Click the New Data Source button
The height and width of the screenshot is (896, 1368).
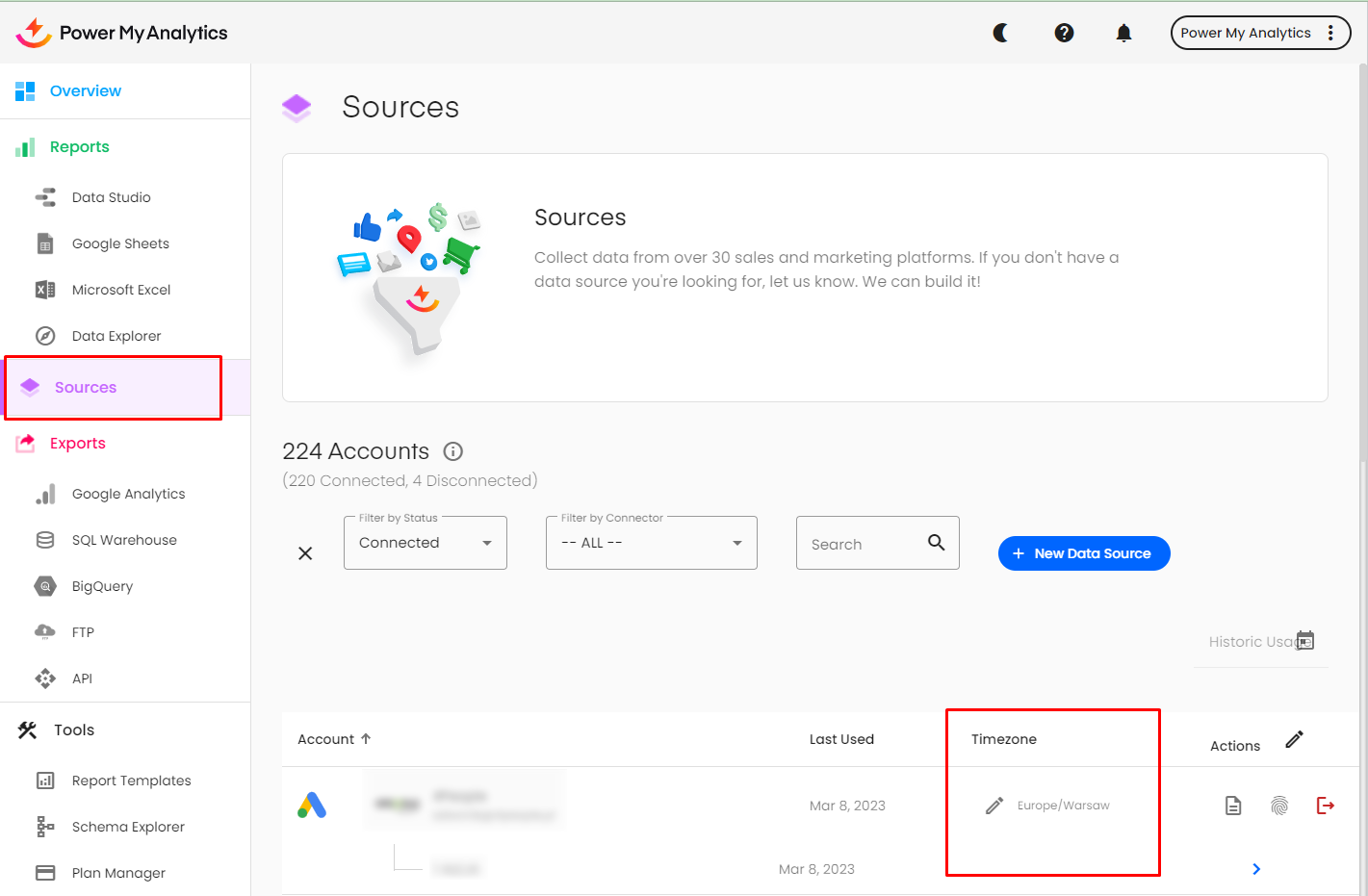tap(1083, 552)
